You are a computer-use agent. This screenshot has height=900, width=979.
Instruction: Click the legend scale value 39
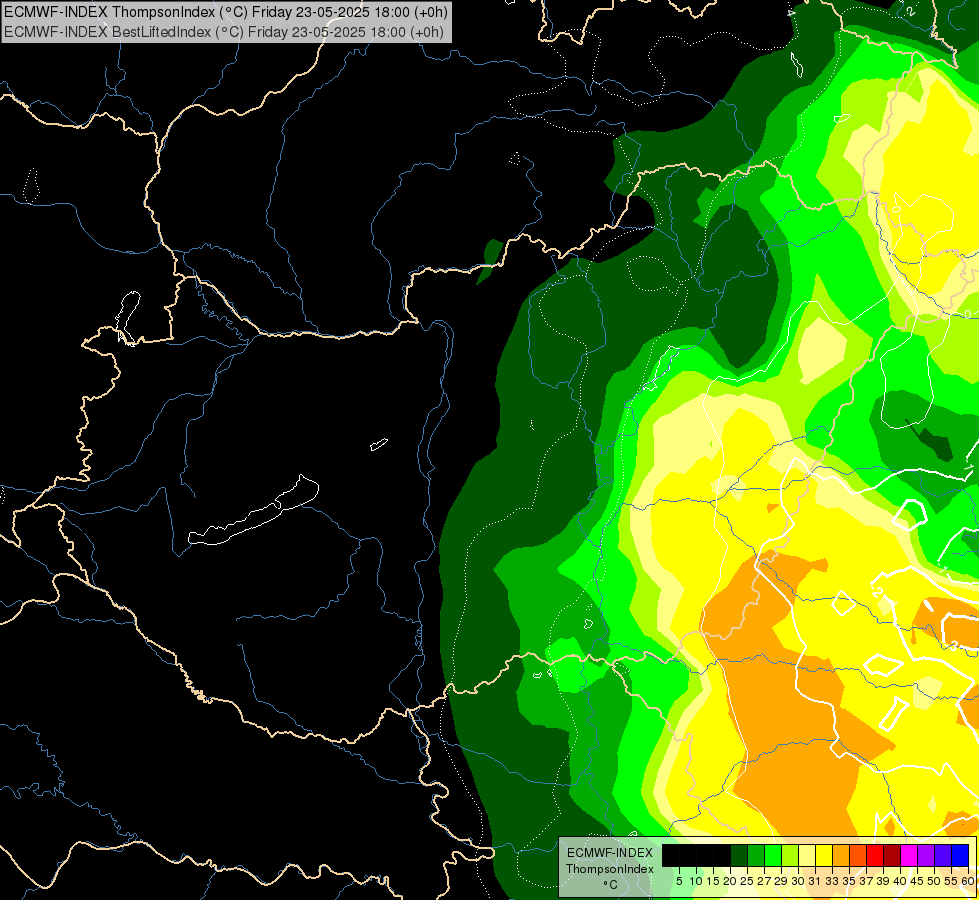tap(883, 881)
